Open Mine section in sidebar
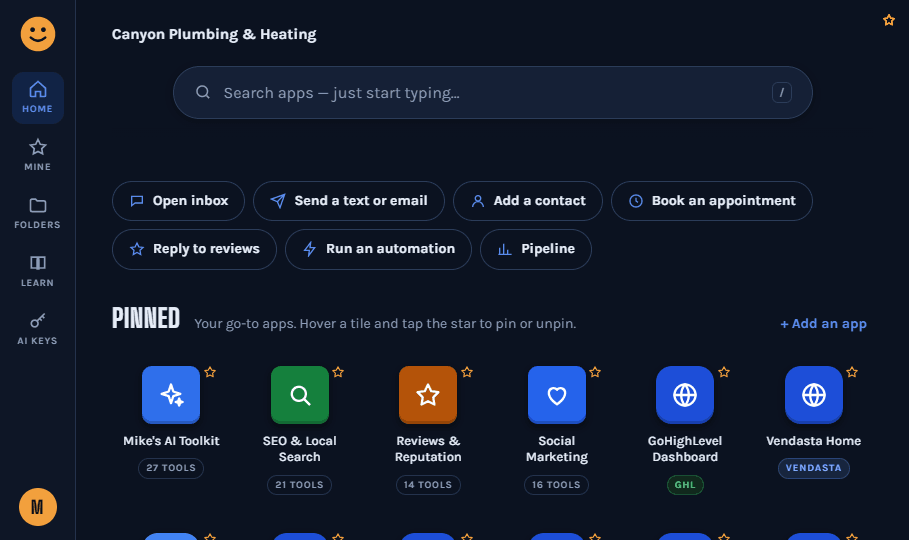Image resolution: width=909 pixels, height=540 pixels. tap(38, 155)
